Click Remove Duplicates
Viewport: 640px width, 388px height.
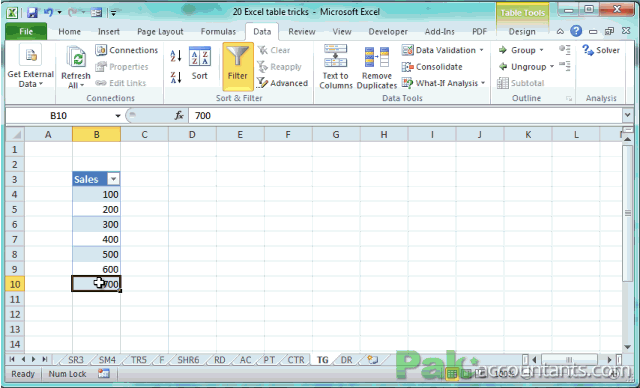point(376,67)
